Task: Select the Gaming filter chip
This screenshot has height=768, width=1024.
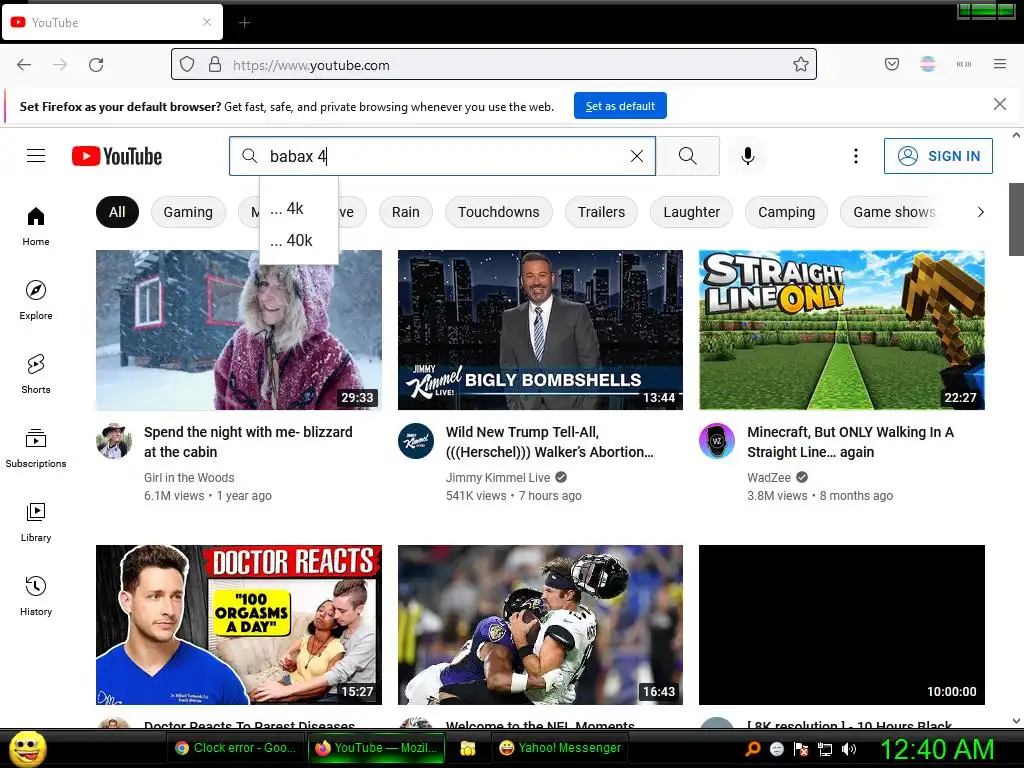Action: point(188,212)
